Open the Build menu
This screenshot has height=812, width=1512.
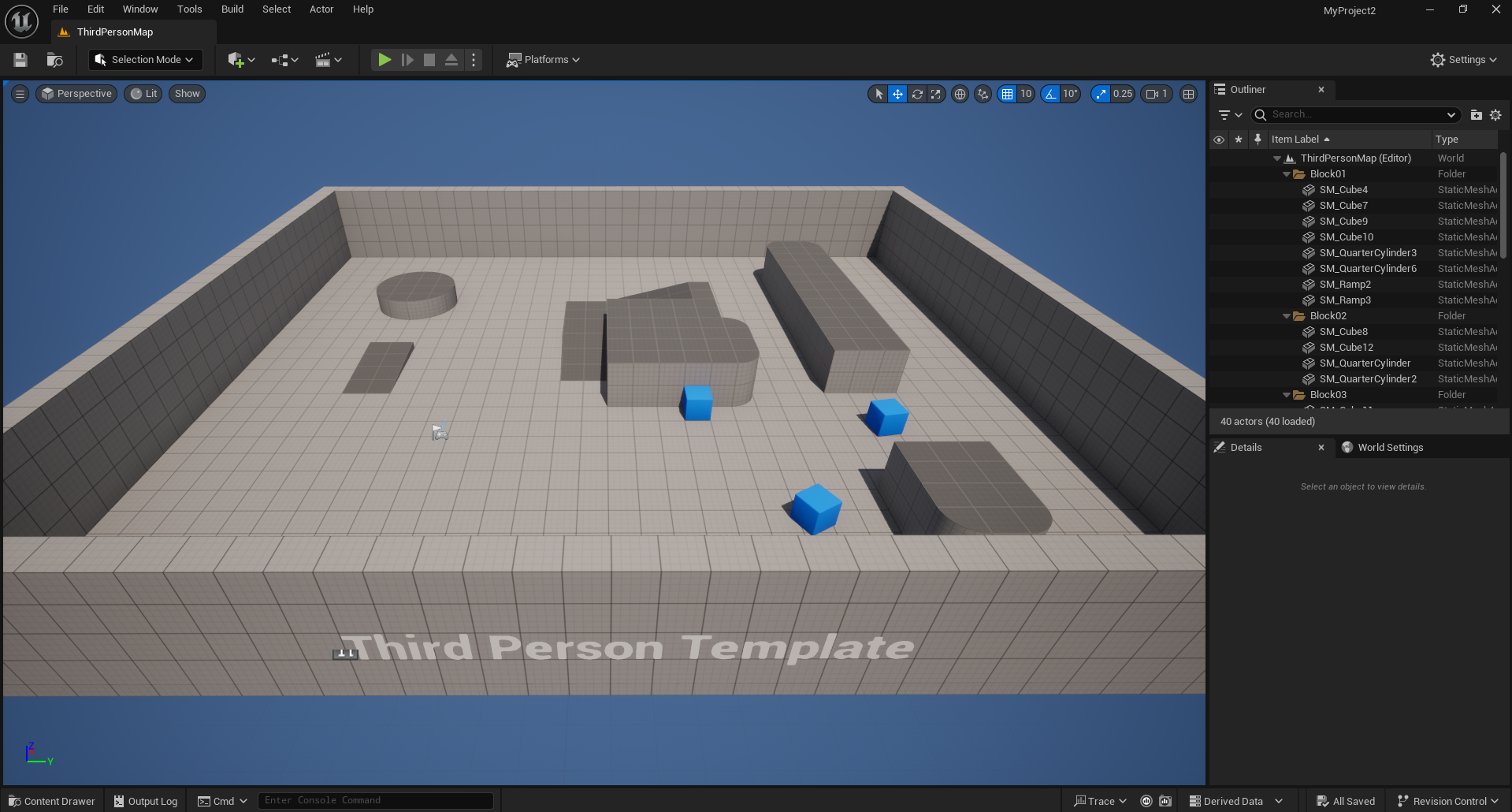coord(232,9)
